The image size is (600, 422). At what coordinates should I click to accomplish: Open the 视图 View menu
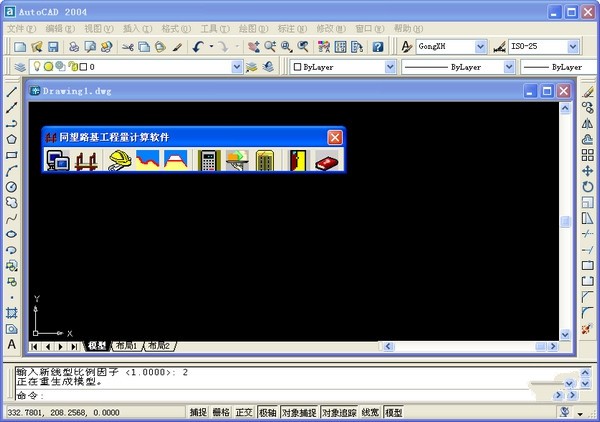coord(99,29)
